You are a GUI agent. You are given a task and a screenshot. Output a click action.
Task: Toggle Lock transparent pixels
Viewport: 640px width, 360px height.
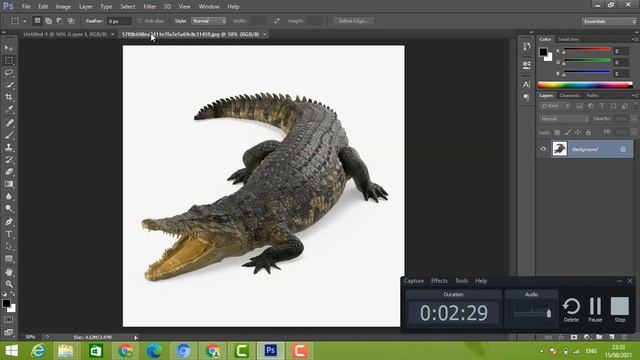tap(557, 132)
